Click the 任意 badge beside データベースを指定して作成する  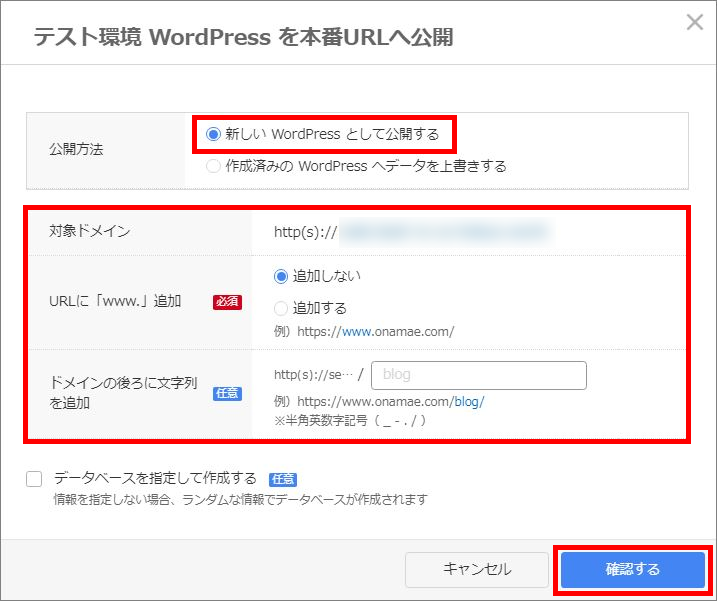[x=283, y=479]
